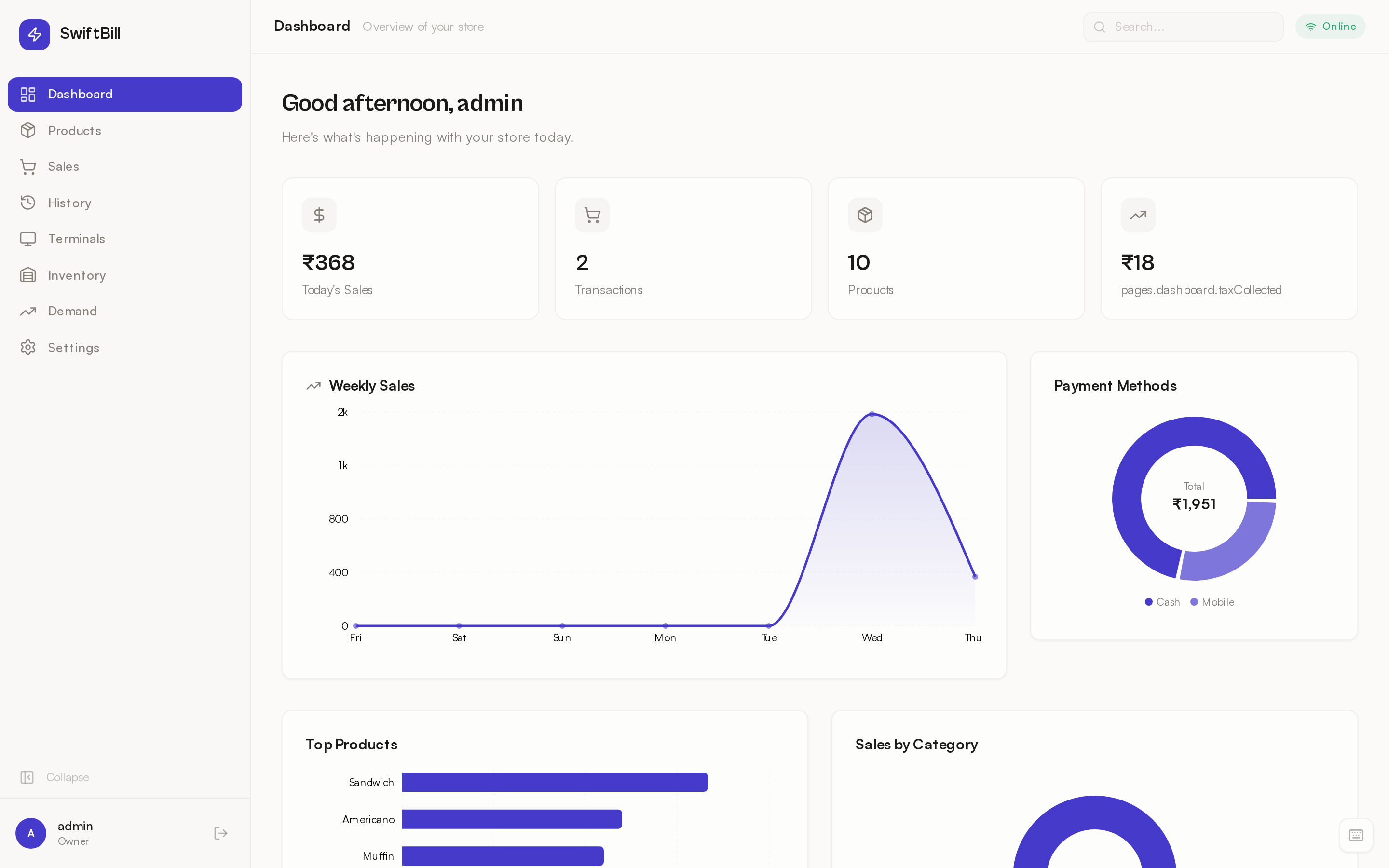
Task: Click the Muffin bar in Top Products
Action: [x=503, y=856]
